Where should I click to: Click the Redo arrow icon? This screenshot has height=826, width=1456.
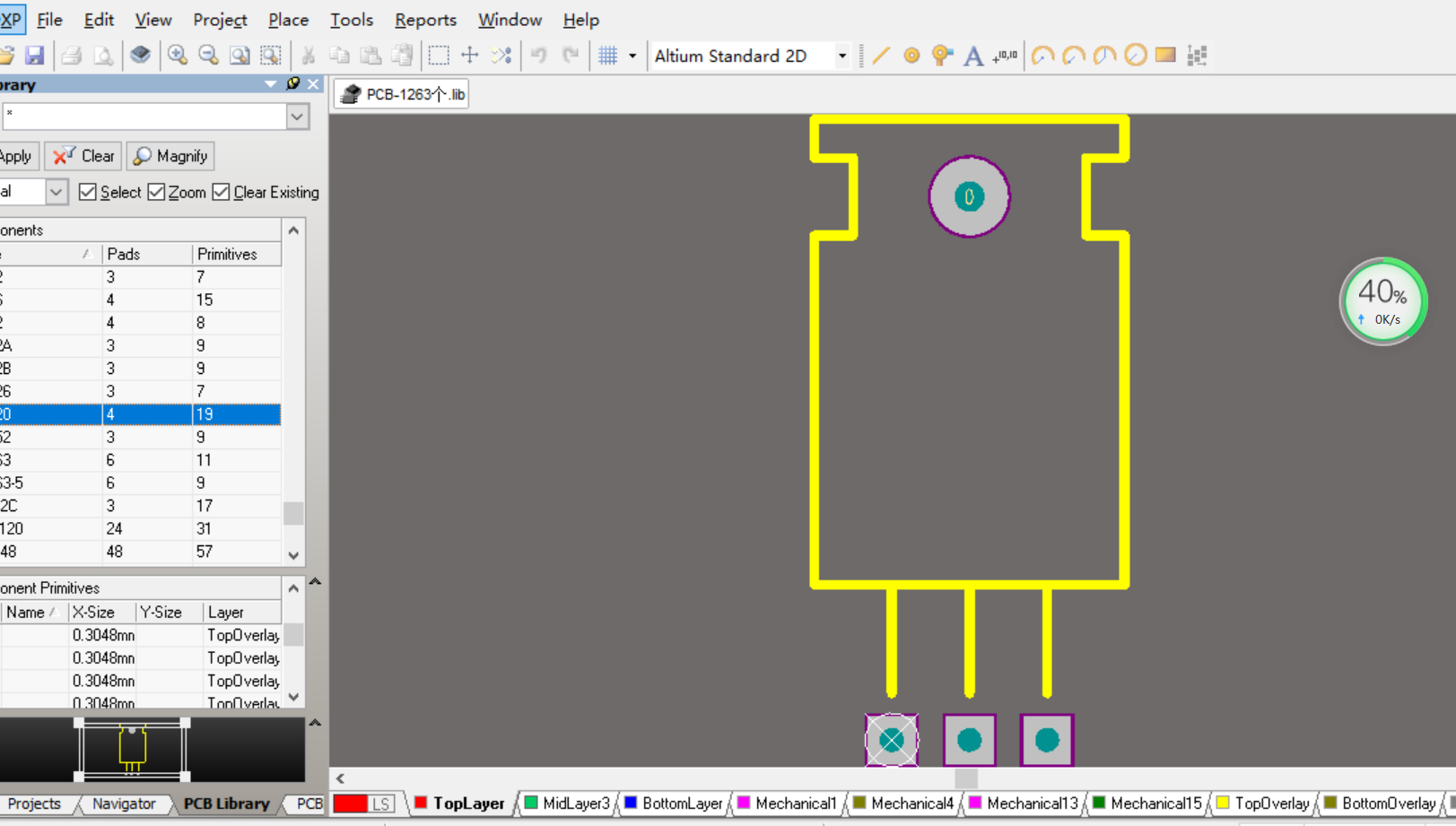pyautogui.click(x=571, y=56)
